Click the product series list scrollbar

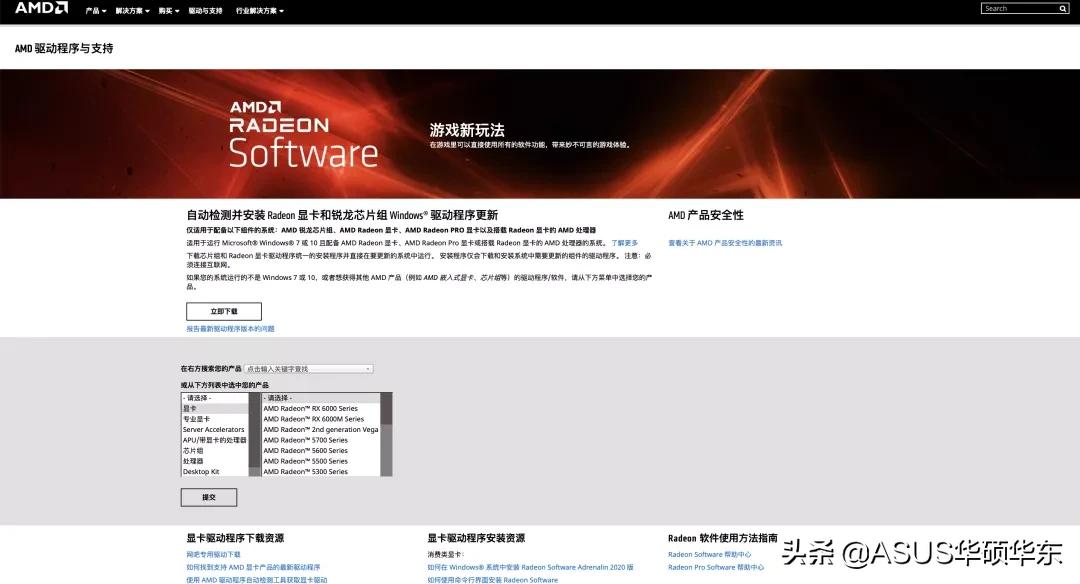point(386,435)
